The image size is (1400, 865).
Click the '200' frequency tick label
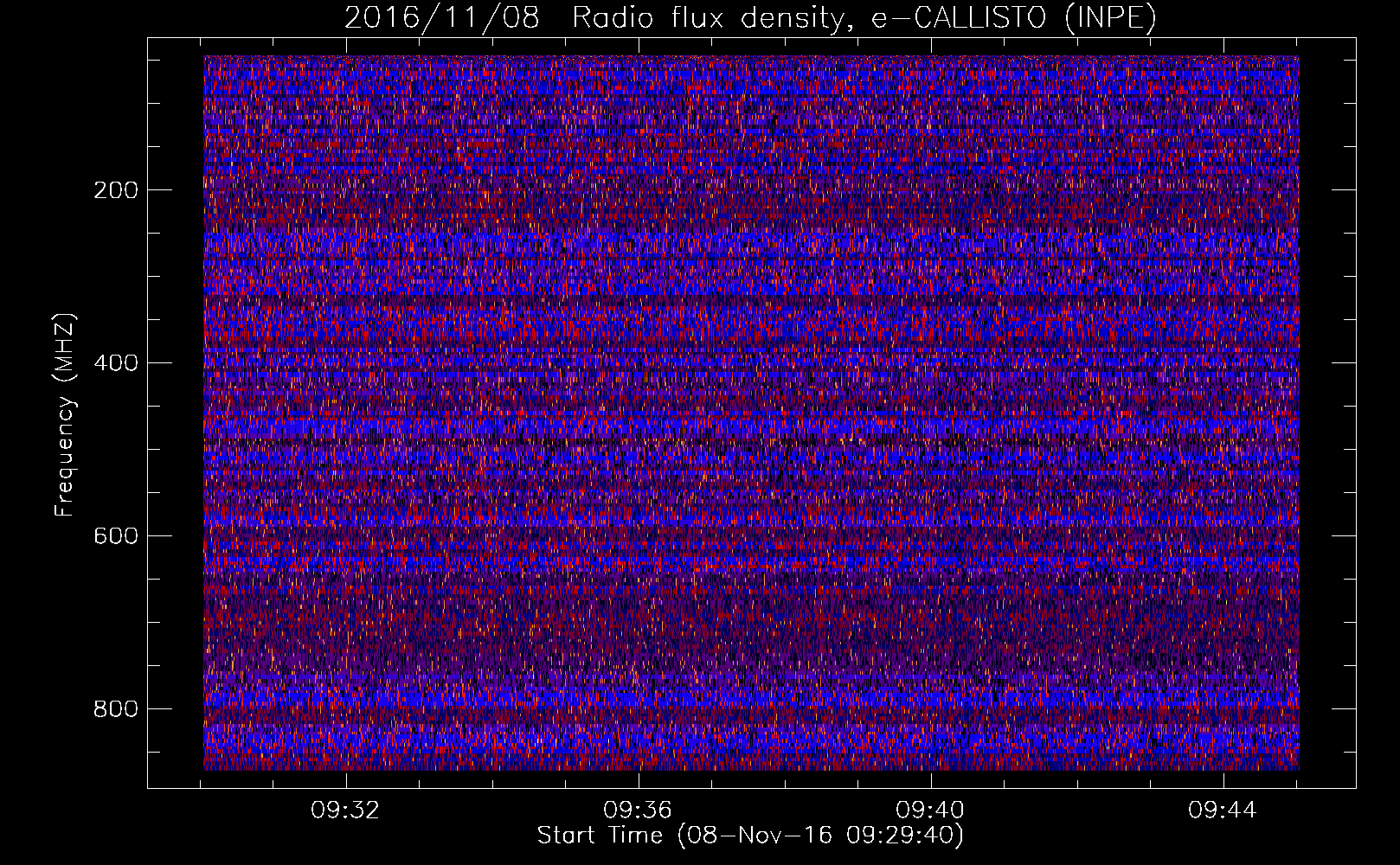[x=116, y=190]
